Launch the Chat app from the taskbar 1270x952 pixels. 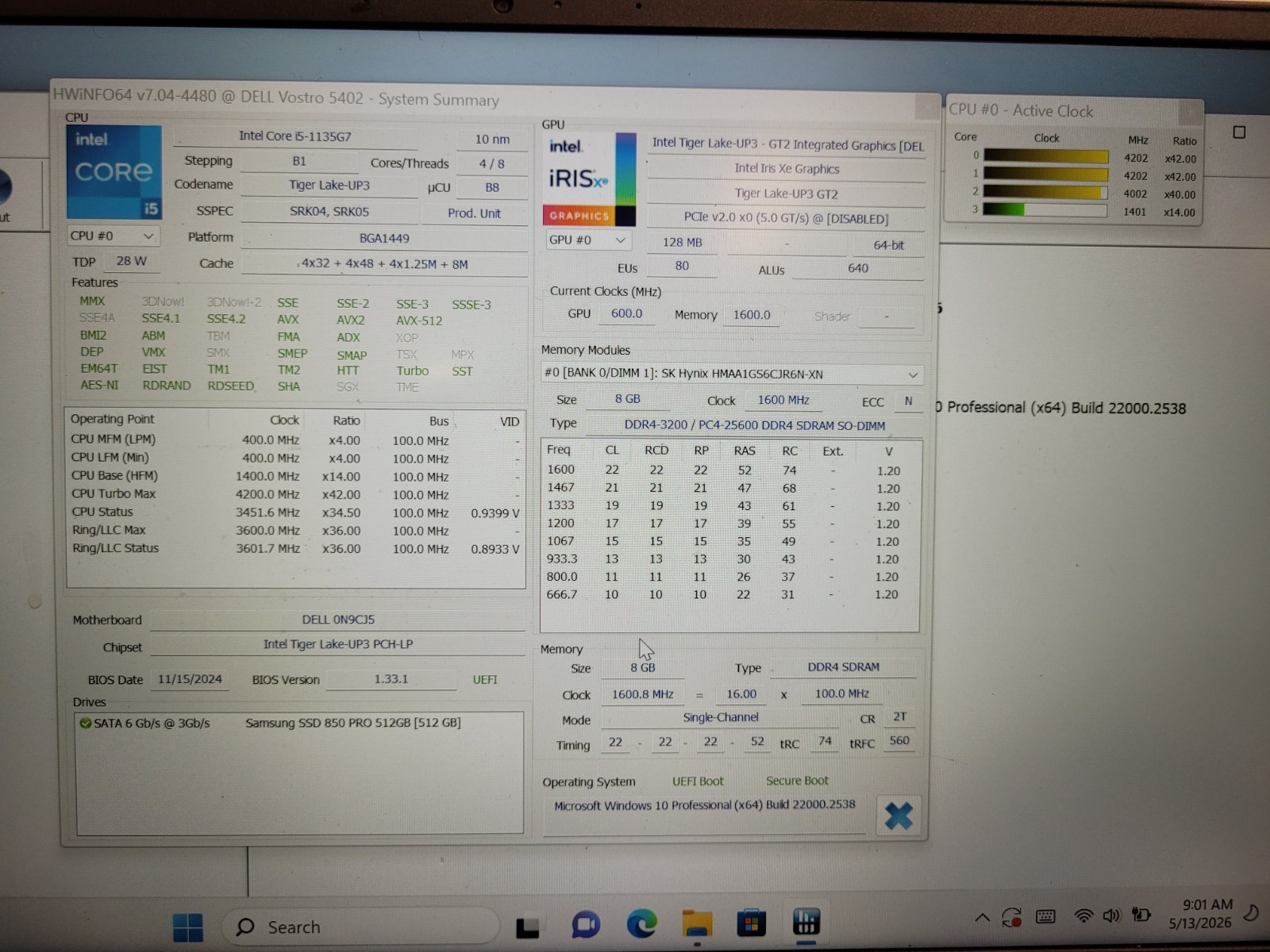586,925
